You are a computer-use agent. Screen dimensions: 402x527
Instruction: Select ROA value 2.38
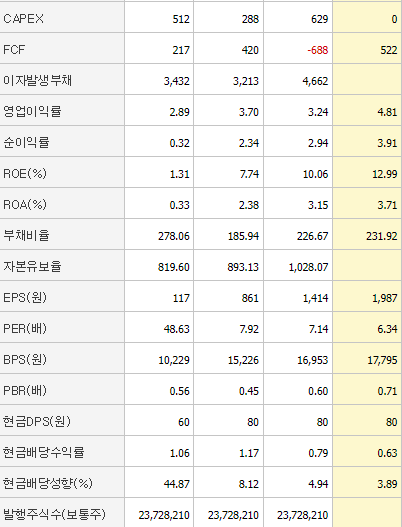pyautogui.click(x=249, y=205)
